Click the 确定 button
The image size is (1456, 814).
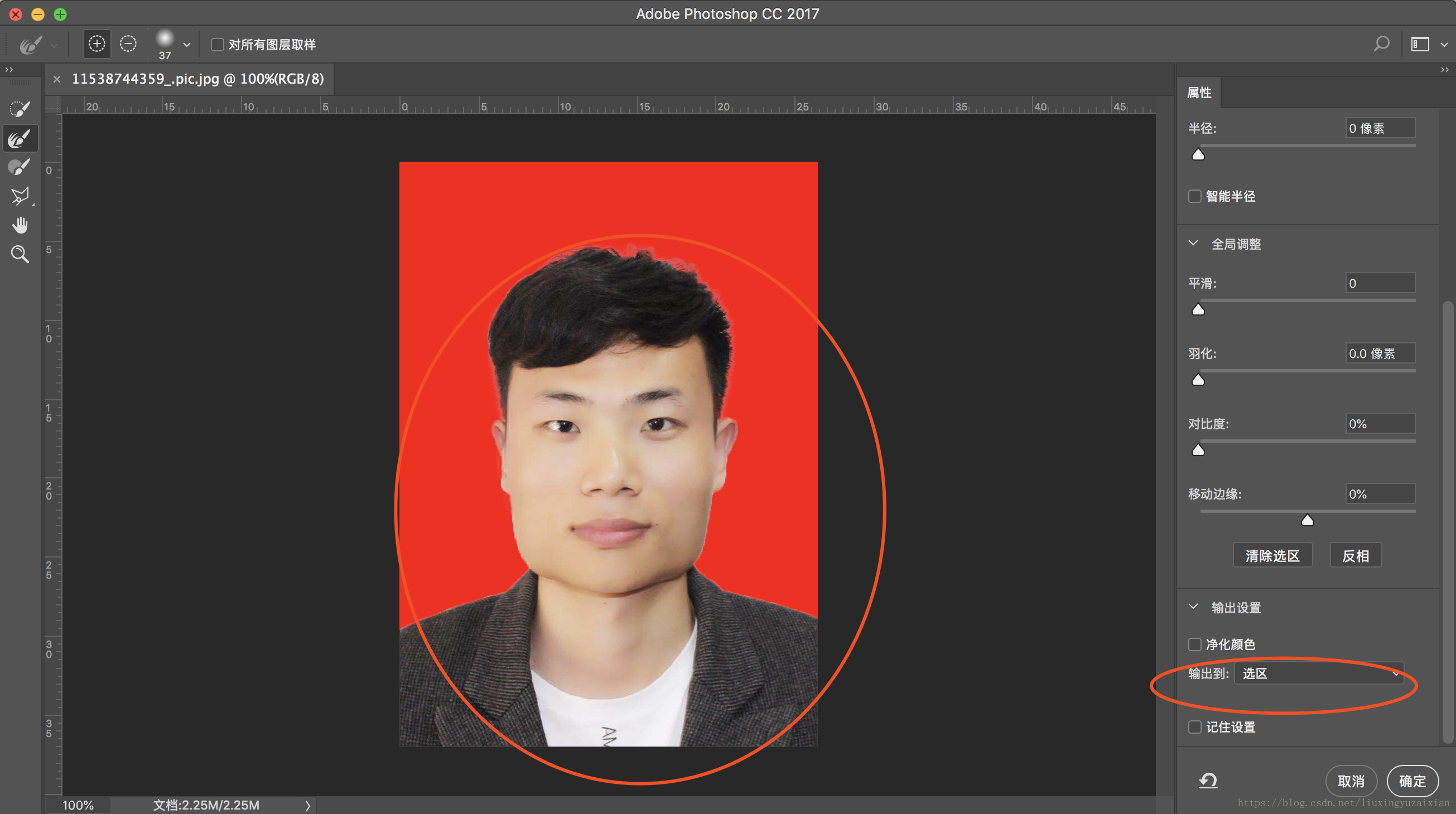(1412, 781)
